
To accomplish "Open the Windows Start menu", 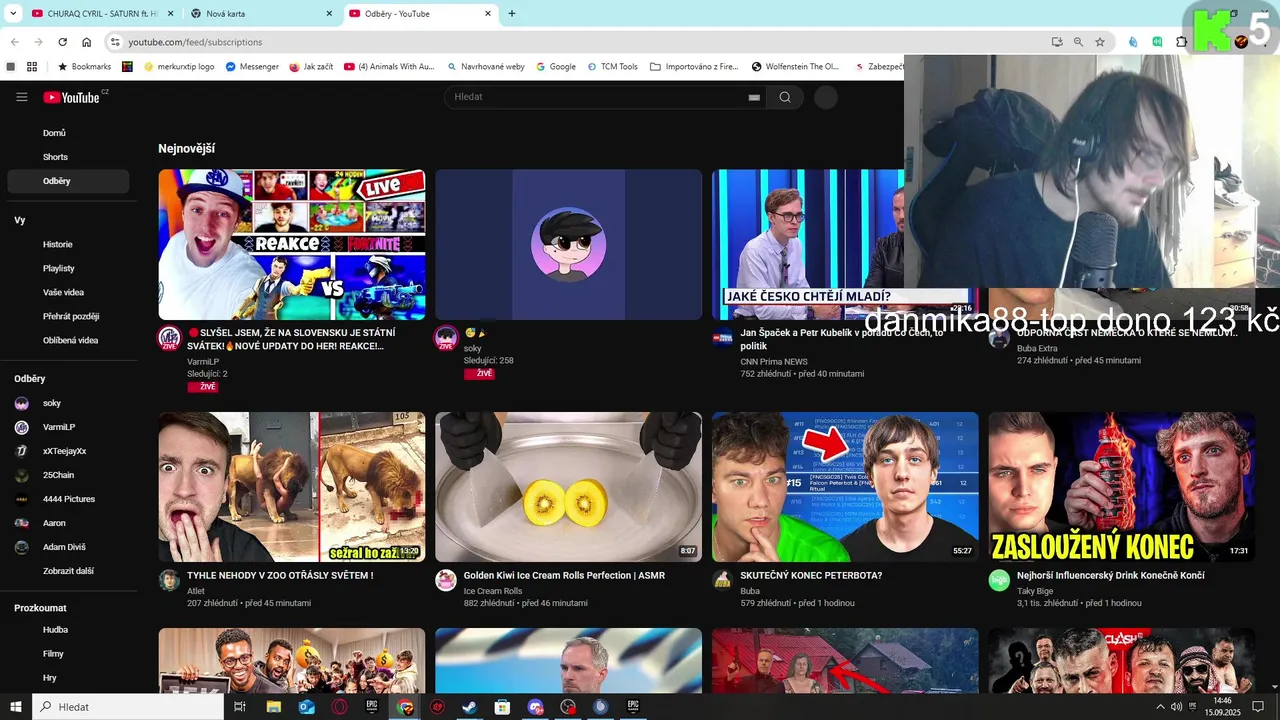I will [16, 706].
